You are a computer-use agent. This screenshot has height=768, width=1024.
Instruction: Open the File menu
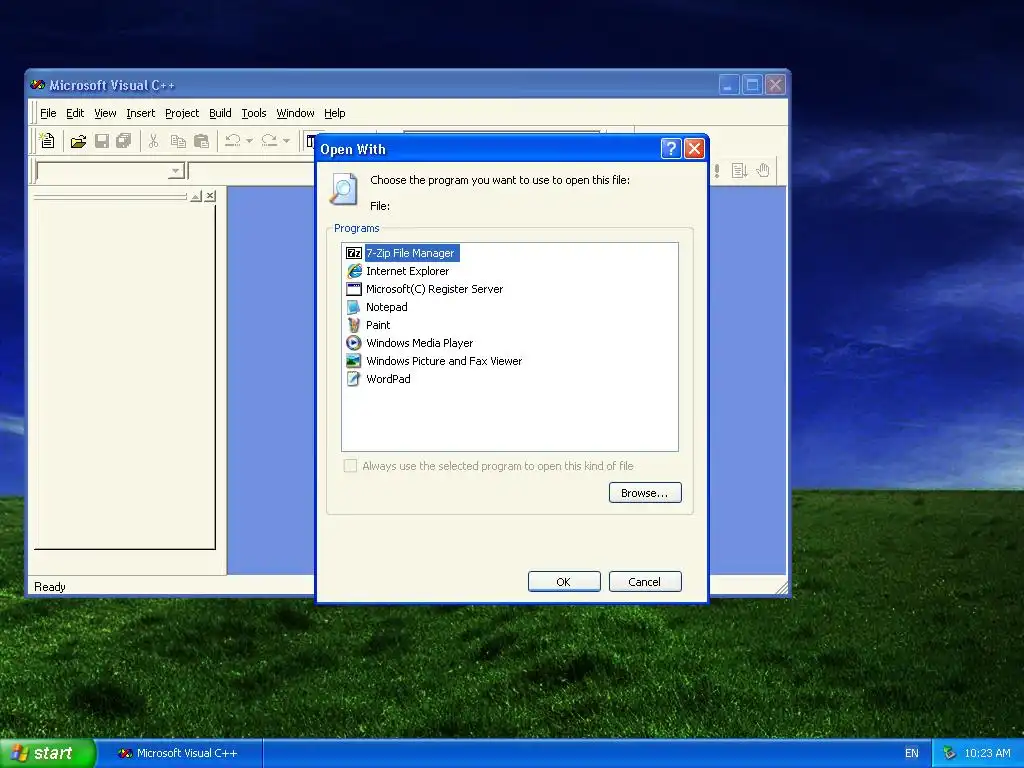coord(48,113)
